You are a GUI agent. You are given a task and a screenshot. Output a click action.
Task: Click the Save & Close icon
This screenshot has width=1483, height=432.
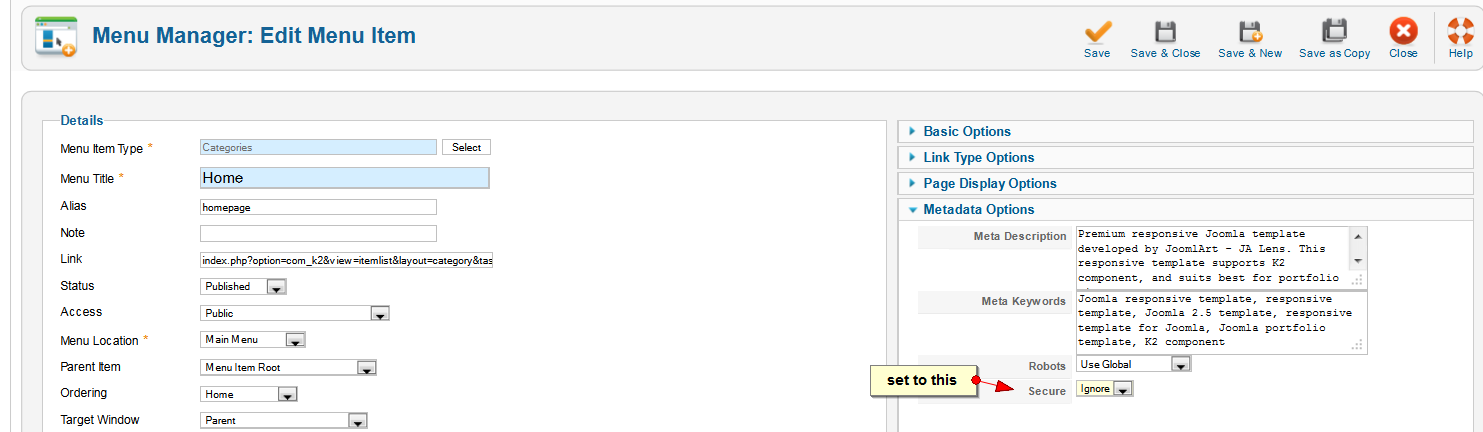[1165, 33]
